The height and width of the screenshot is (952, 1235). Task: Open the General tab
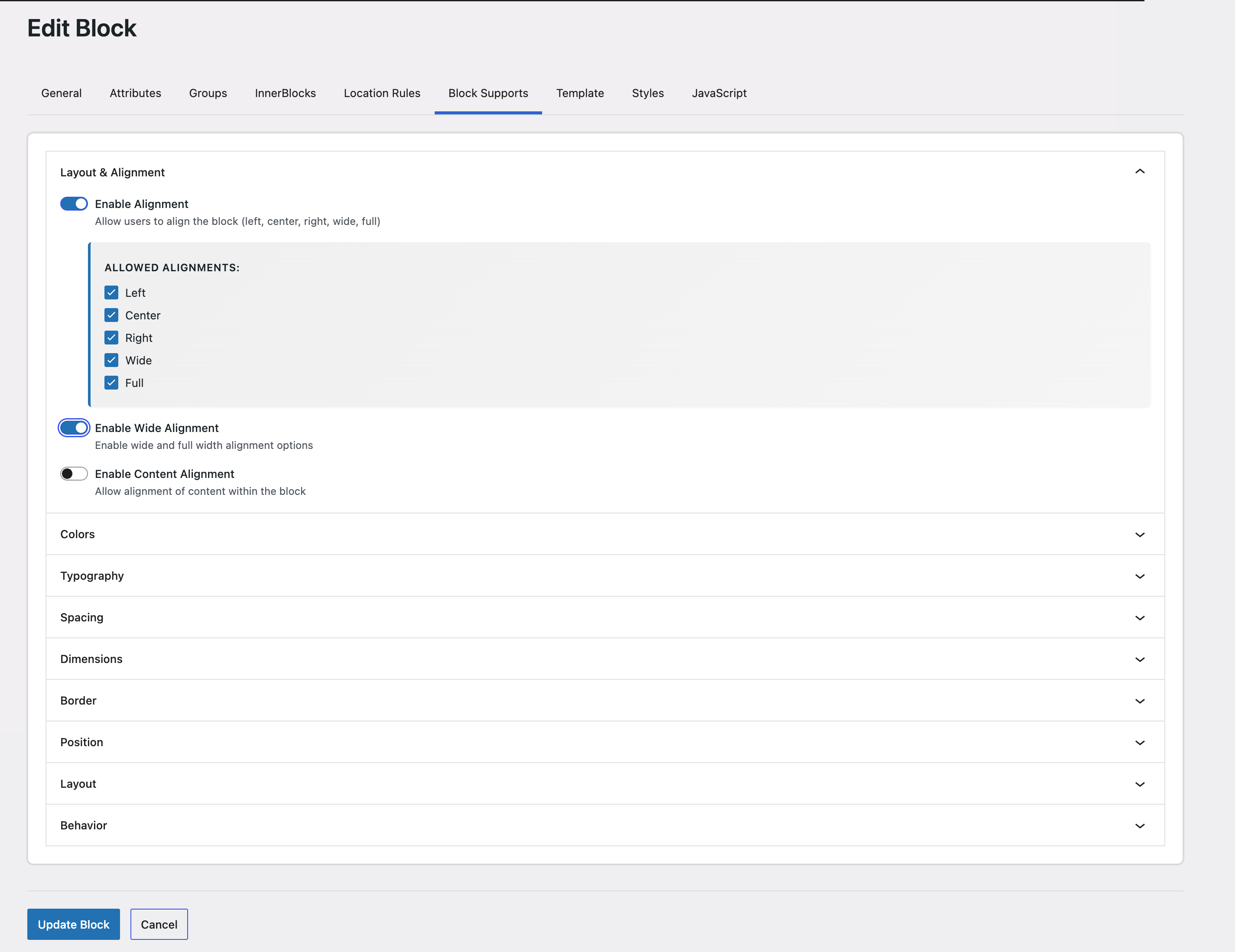pos(61,93)
